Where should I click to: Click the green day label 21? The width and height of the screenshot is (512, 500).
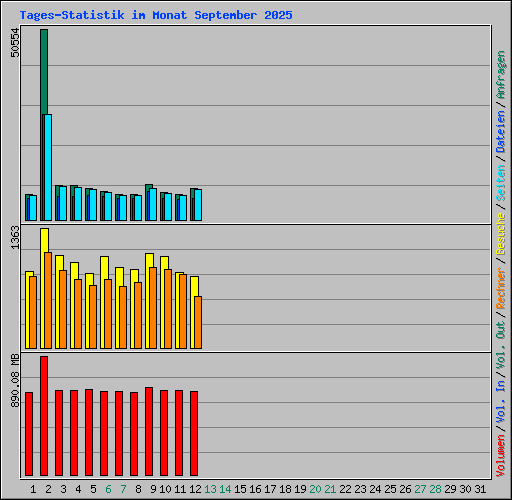click(330, 489)
